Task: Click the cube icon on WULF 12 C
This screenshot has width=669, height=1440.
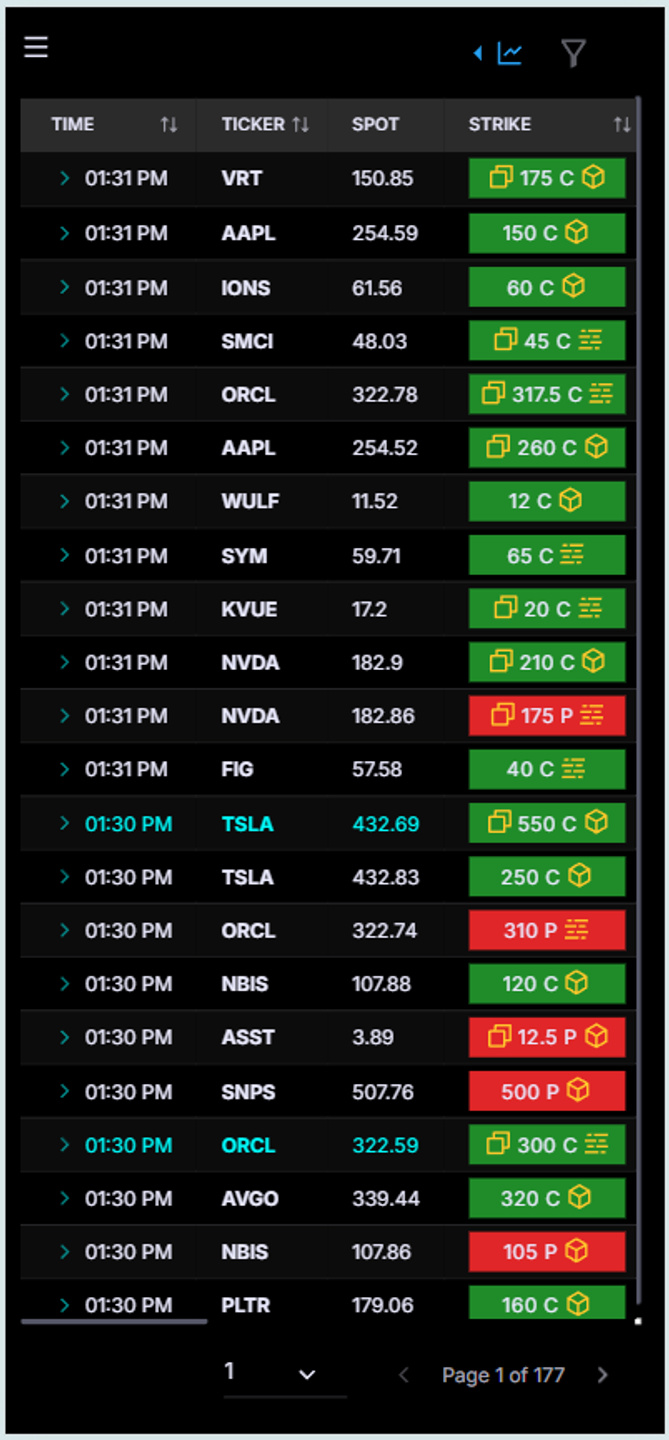Action: pyautogui.click(x=571, y=500)
